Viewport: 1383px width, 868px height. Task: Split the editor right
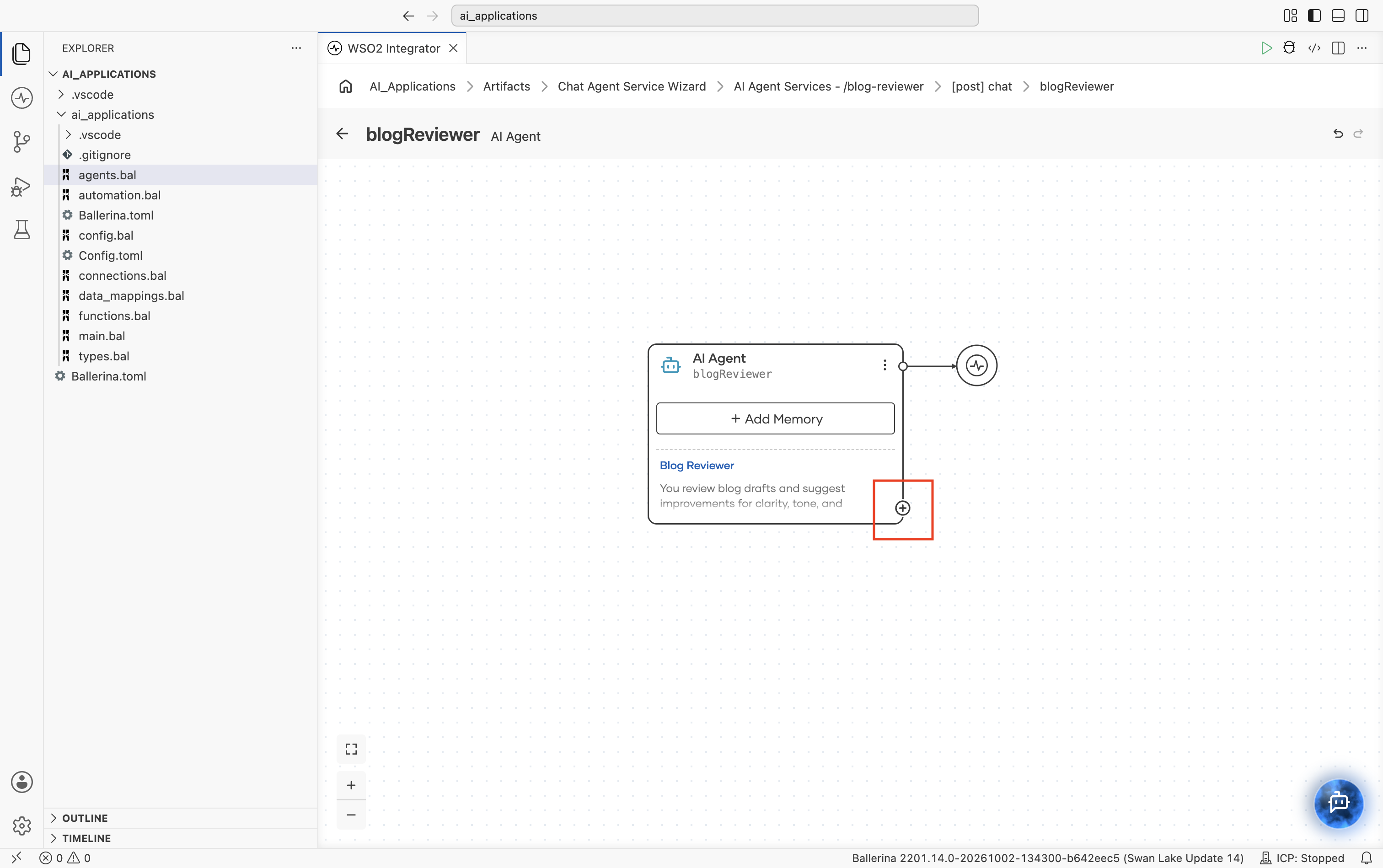(x=1338, y=48)
